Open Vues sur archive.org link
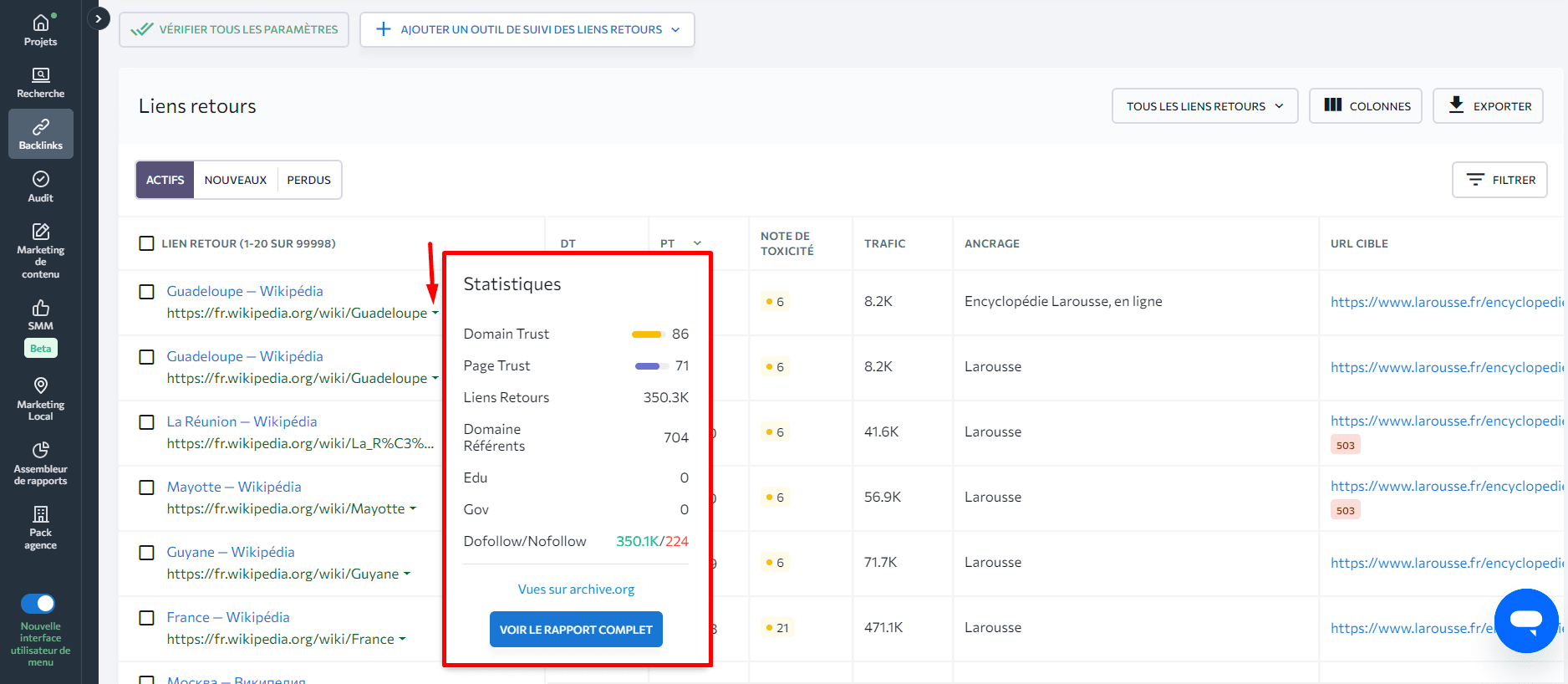 (576, 590)
